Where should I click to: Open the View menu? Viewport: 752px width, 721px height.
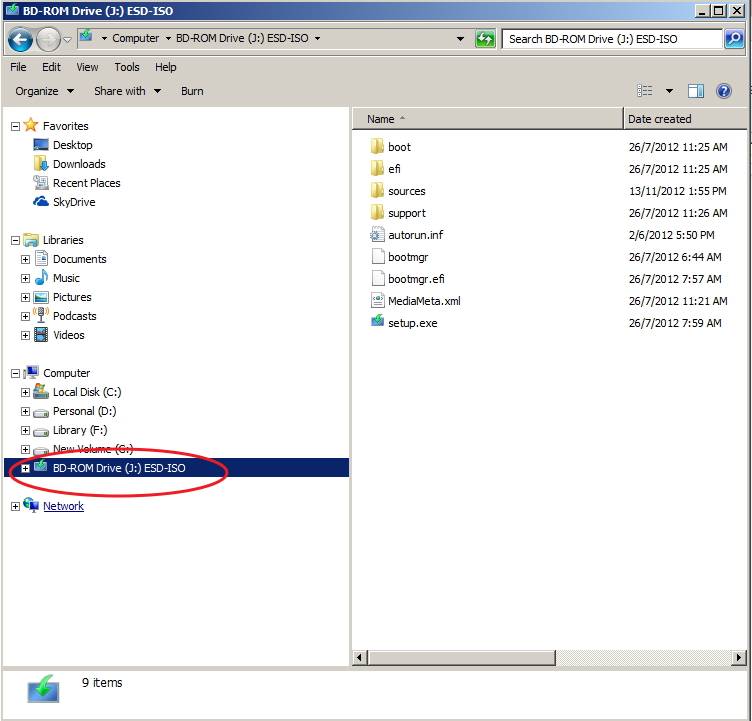tap(87, 67)
